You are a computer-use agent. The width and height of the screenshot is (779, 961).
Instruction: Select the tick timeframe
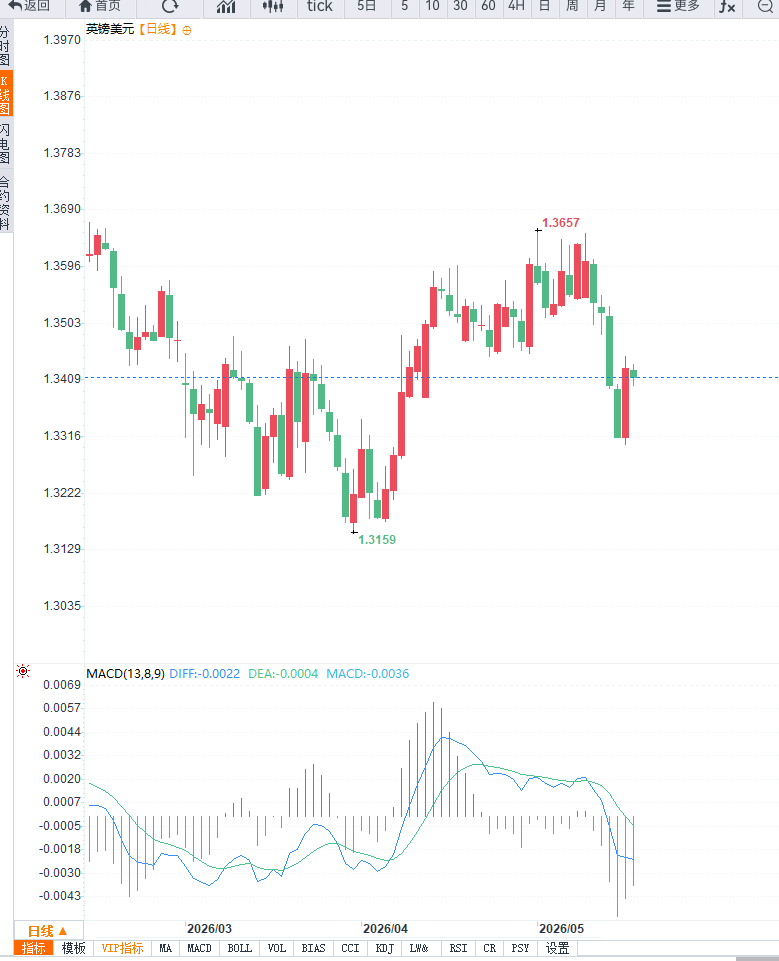pyautogui.click(x=319, y=6)
